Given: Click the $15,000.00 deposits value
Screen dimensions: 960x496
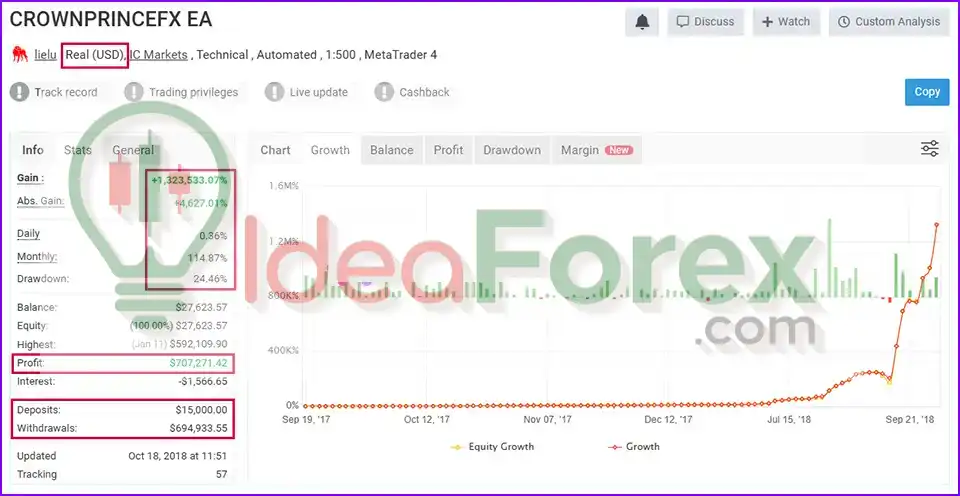Looking at the screenshot, I should 201,410.
